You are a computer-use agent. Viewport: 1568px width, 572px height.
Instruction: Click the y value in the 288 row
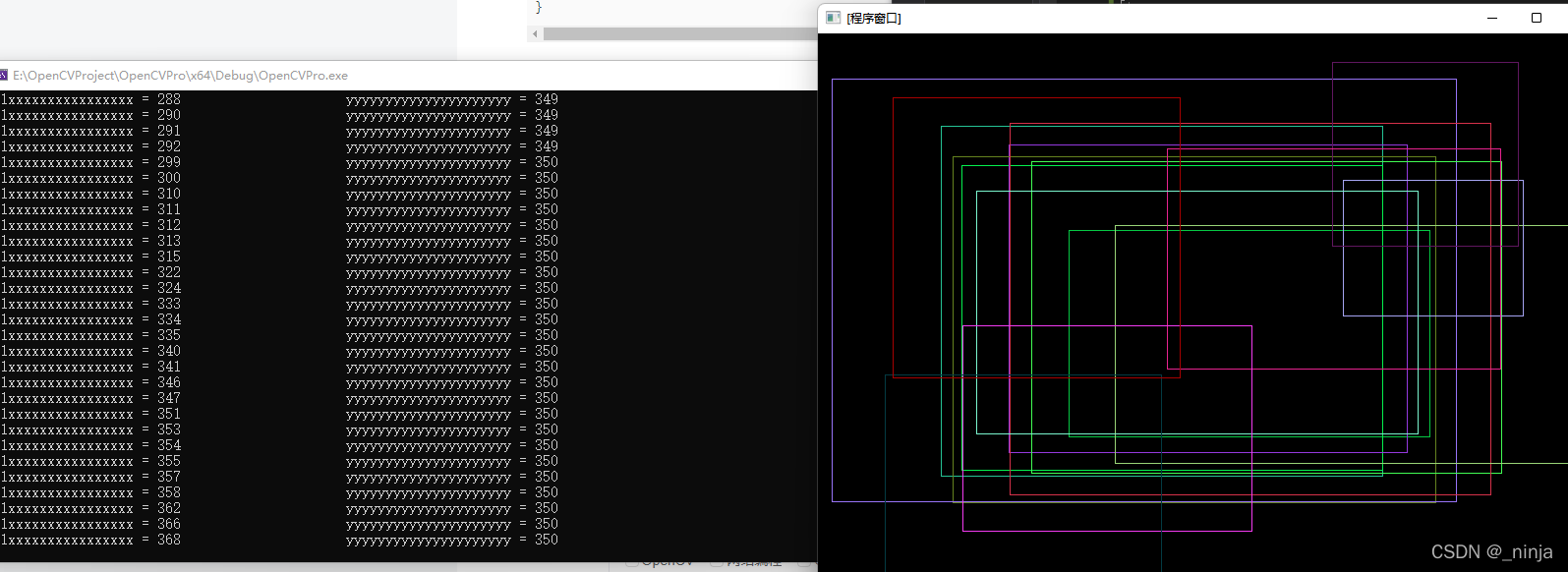point(547,99)
